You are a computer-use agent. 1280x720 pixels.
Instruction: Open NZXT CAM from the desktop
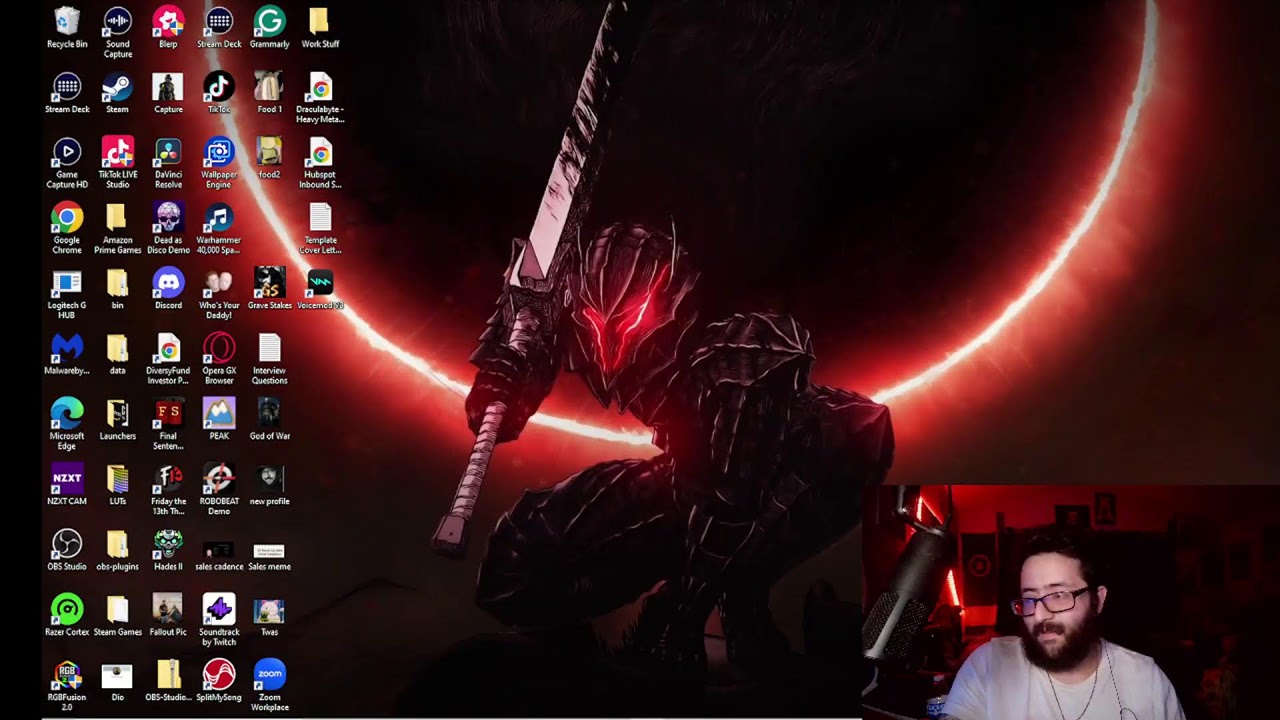coord(67,485)
